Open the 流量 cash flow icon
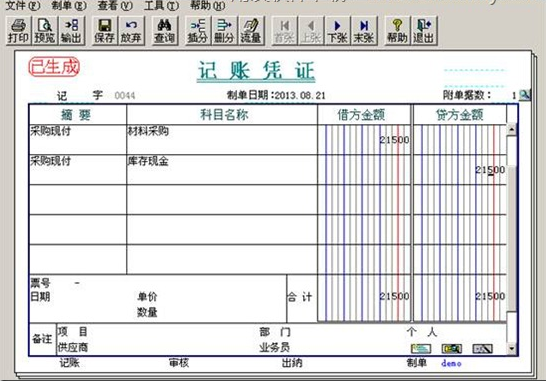The image size is (546, 381). pyautogui.click(x=251, y=31)
